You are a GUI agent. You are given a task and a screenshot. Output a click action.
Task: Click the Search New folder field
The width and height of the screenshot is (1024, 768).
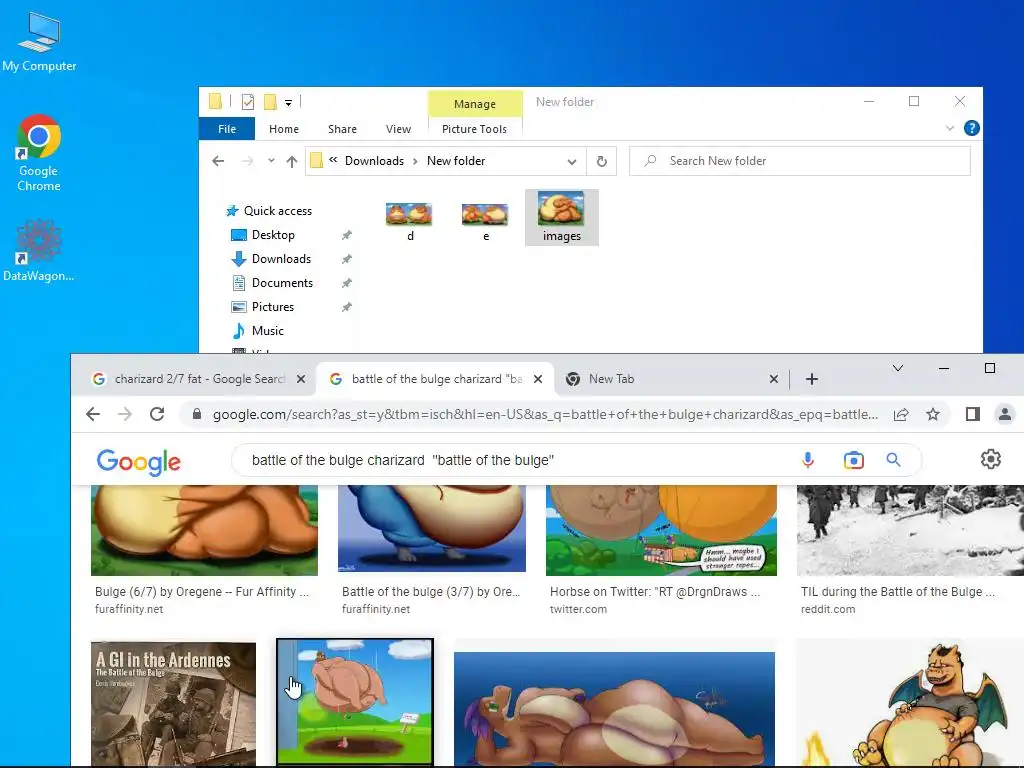click(x=799, y=161)
